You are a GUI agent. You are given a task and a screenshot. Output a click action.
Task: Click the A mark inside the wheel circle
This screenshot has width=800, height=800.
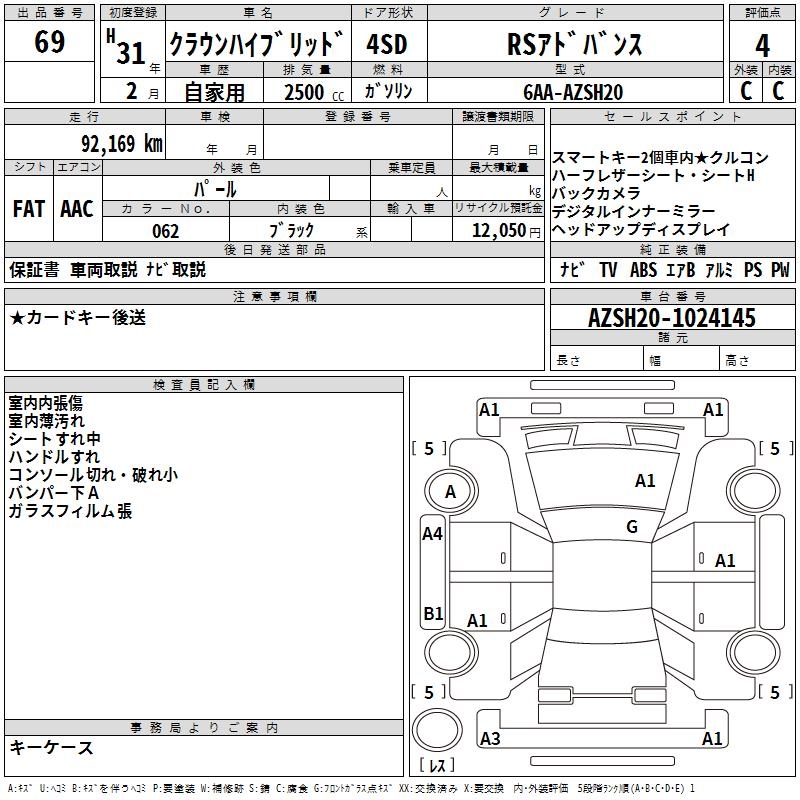(x=451, y=492)
